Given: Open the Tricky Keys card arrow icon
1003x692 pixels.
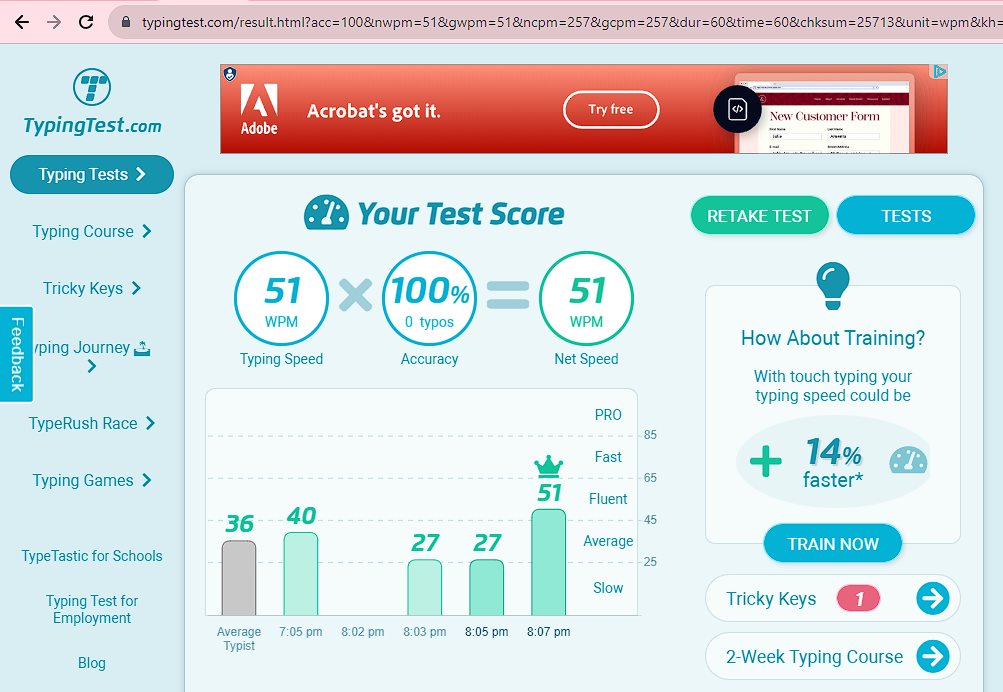Looking at the screenshot, I should click(933, 599).
